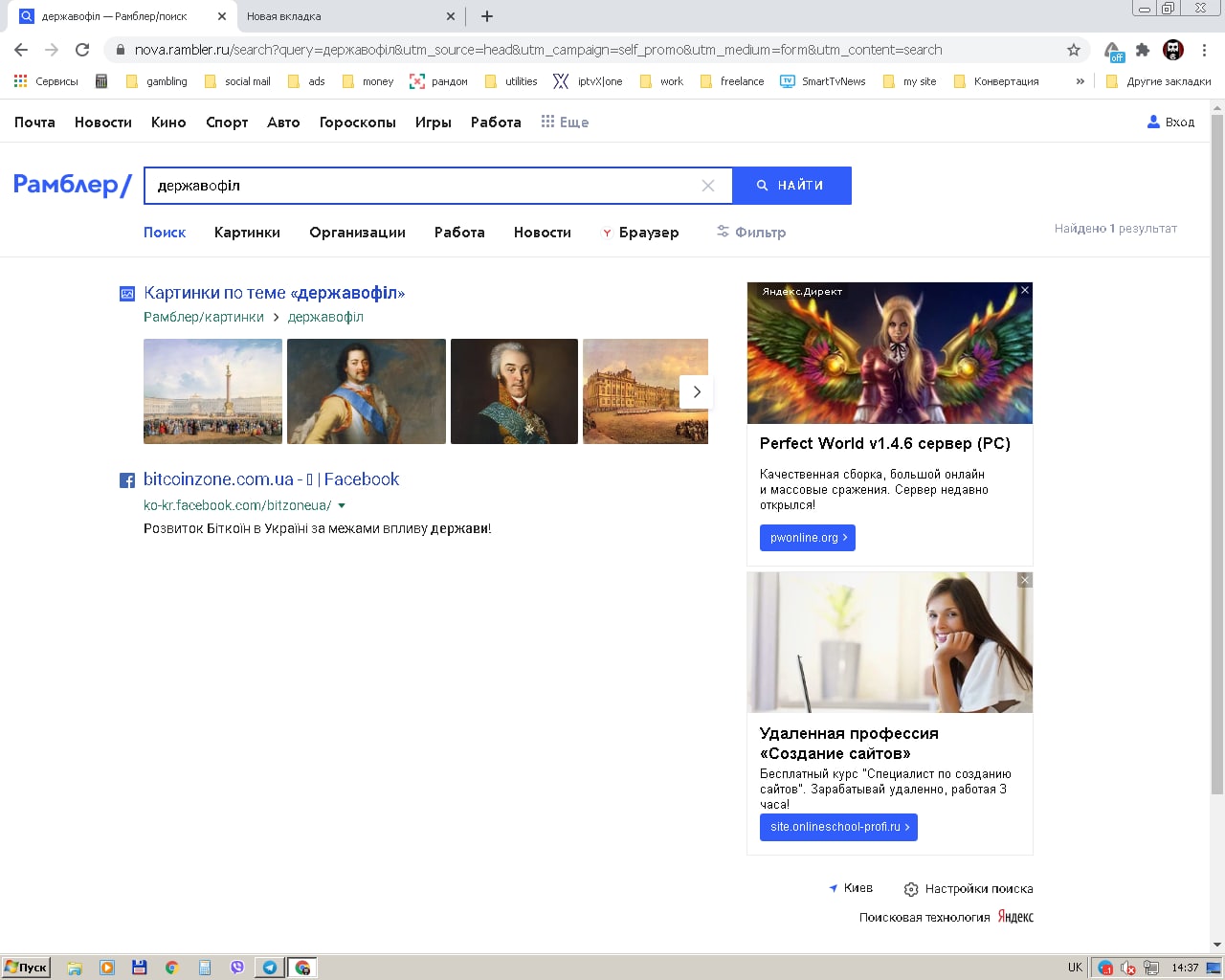
Task: Bookmark this page with the star icon
Action: pos(1074,50)
